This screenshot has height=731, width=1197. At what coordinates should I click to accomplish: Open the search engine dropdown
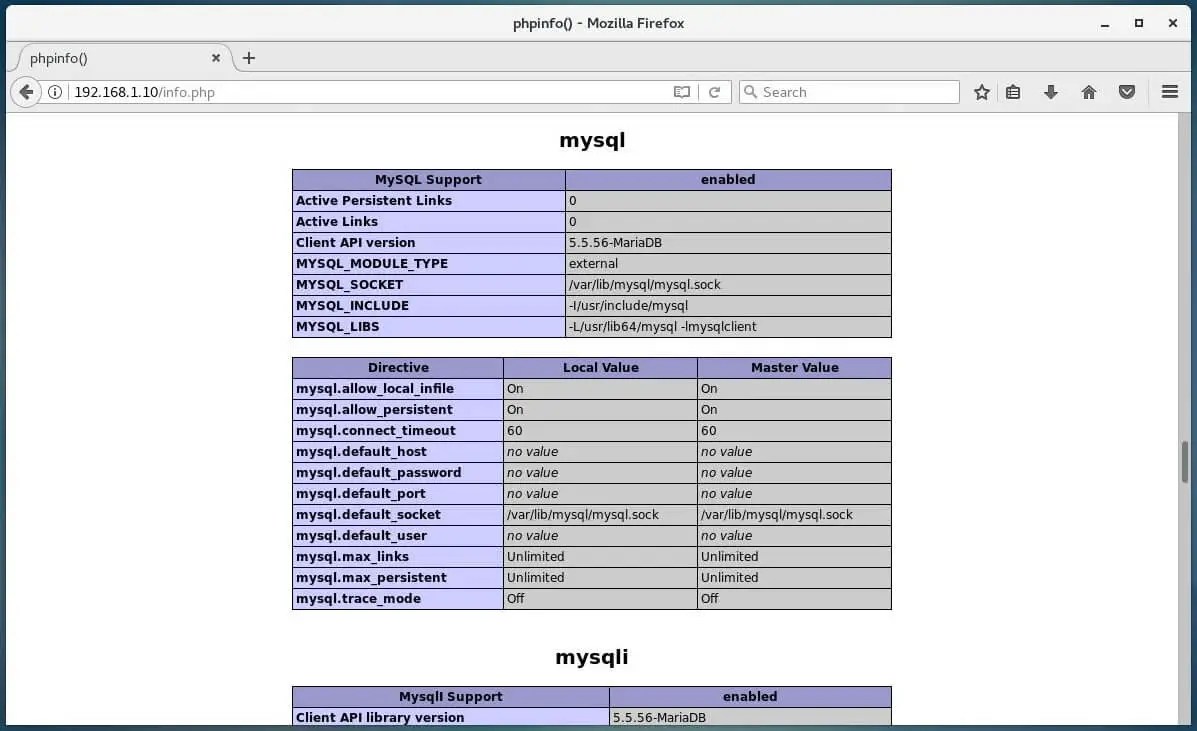coord(750,92)
